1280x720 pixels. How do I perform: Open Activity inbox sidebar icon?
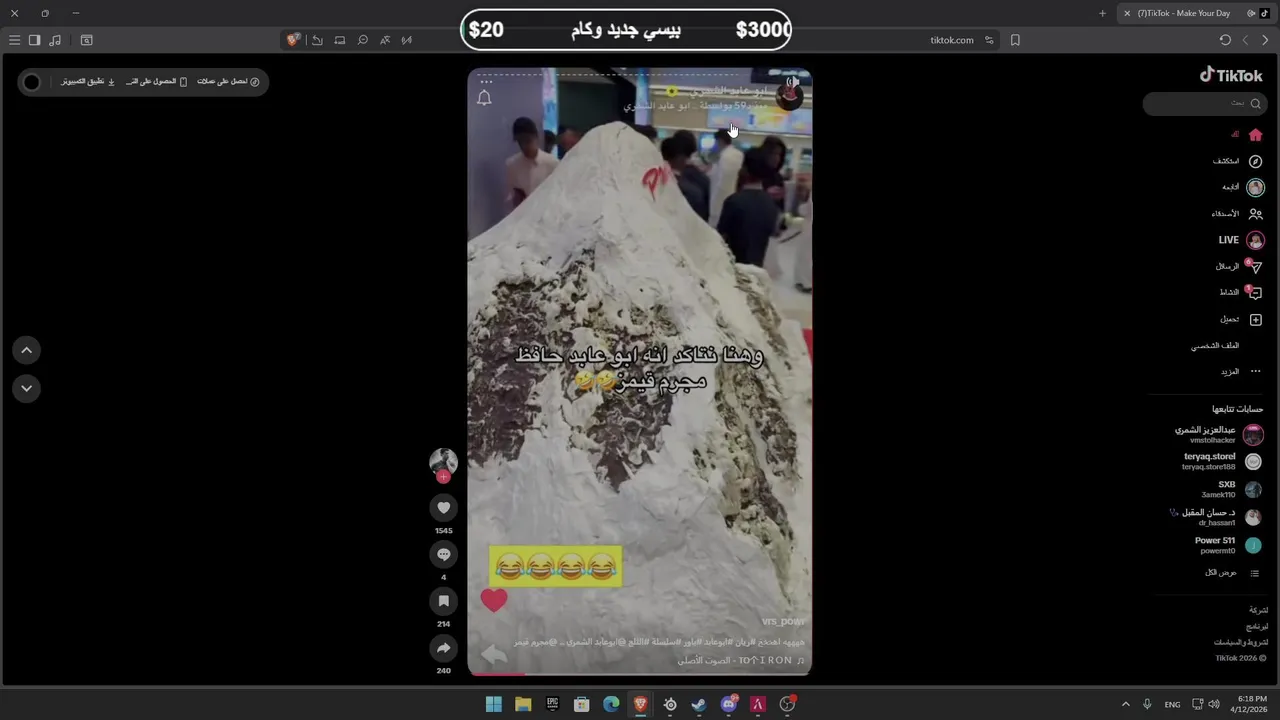coord(1255,293)
